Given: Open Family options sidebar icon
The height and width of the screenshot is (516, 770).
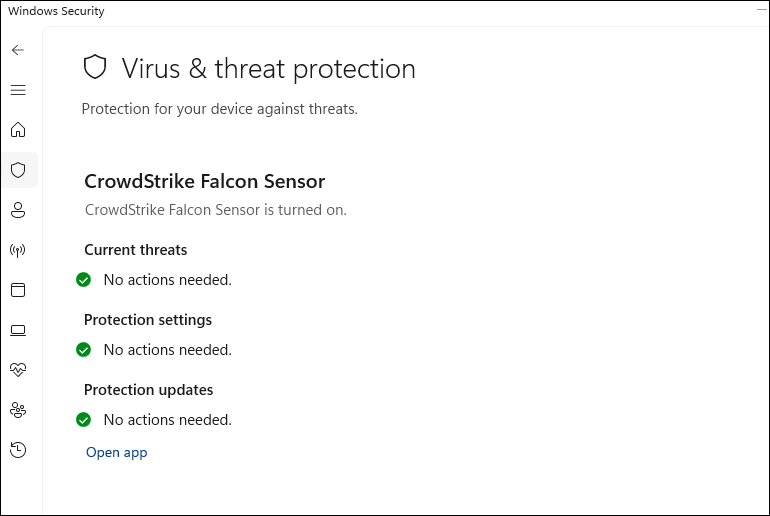Looking at the screenshot, I should [x=18, y=410].
